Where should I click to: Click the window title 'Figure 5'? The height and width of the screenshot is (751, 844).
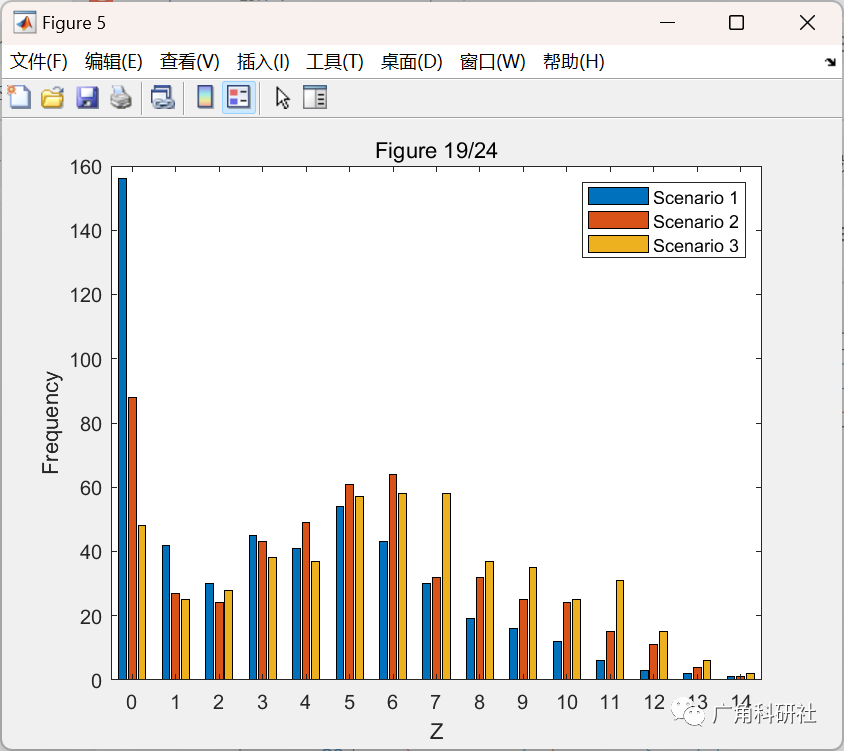pos(74,23)
